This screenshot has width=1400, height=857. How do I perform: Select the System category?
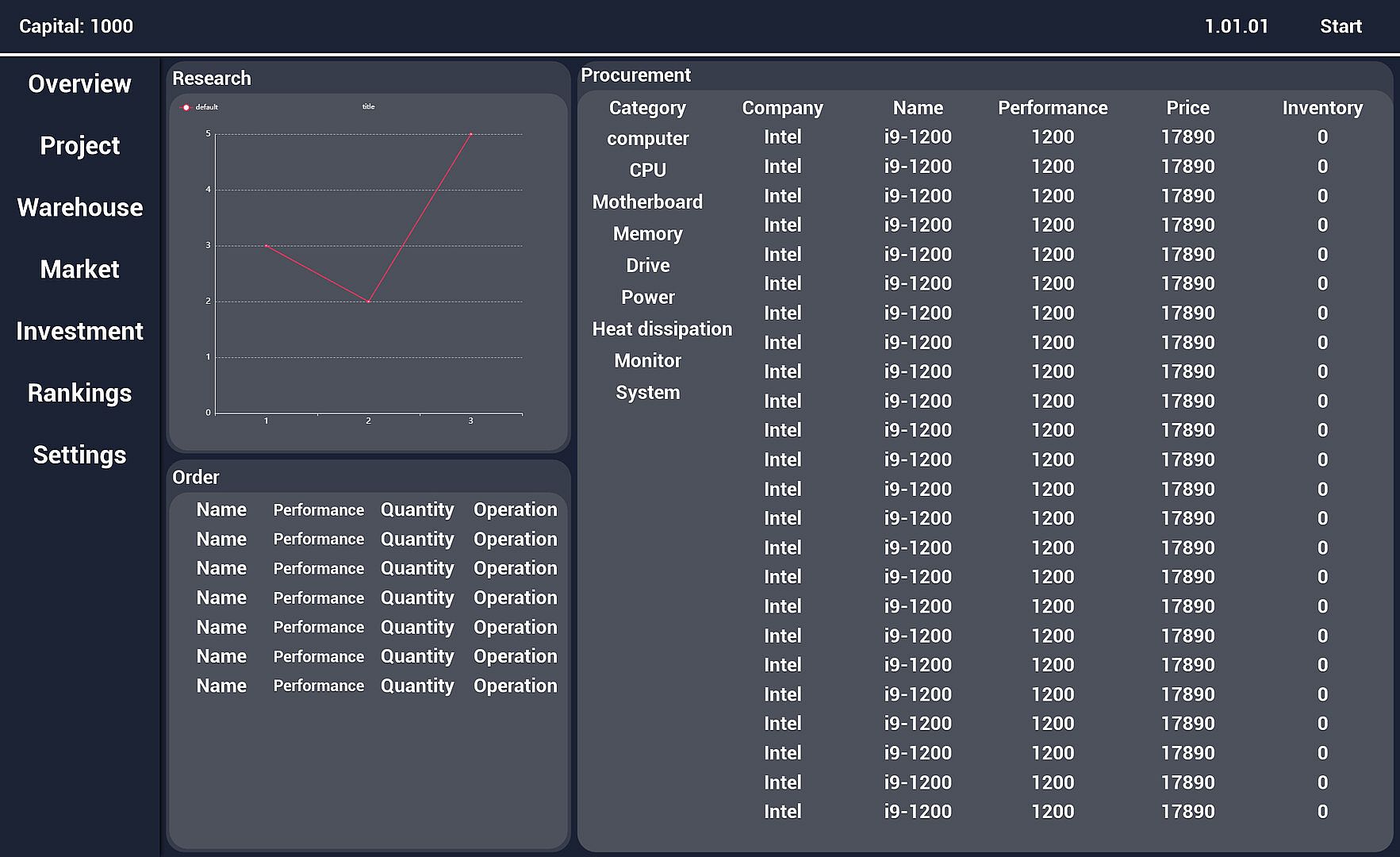click(647, 393)
